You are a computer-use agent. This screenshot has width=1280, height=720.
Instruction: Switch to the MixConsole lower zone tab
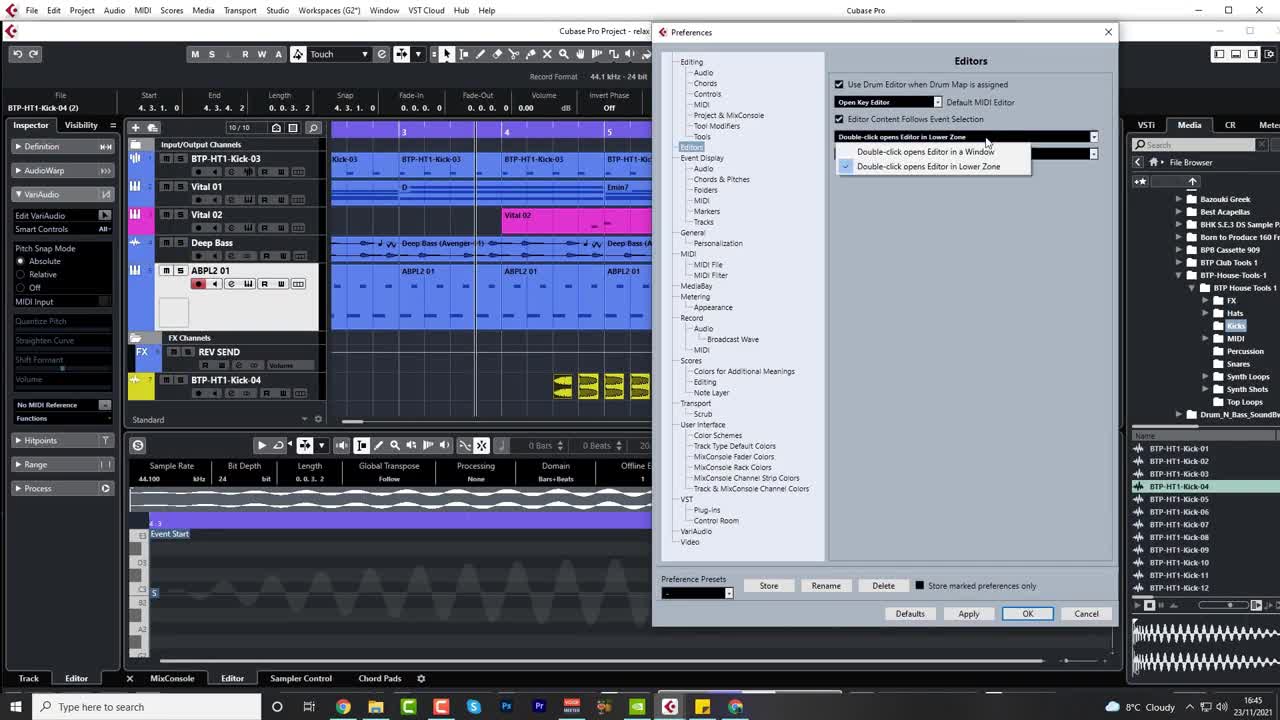click(172, 678)
